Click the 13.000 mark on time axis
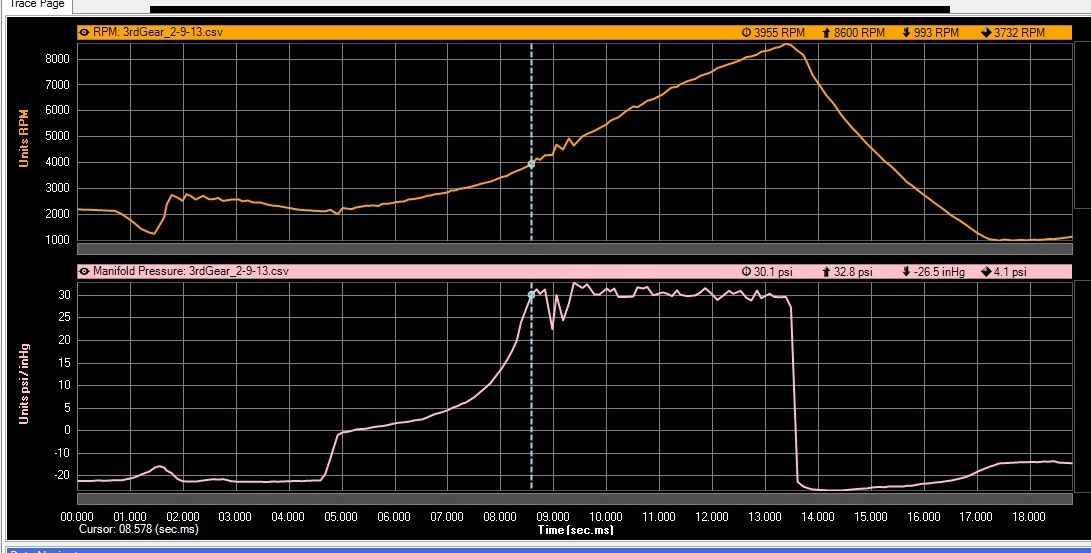This screenshot has height=553, width=1091. [764, 517]
